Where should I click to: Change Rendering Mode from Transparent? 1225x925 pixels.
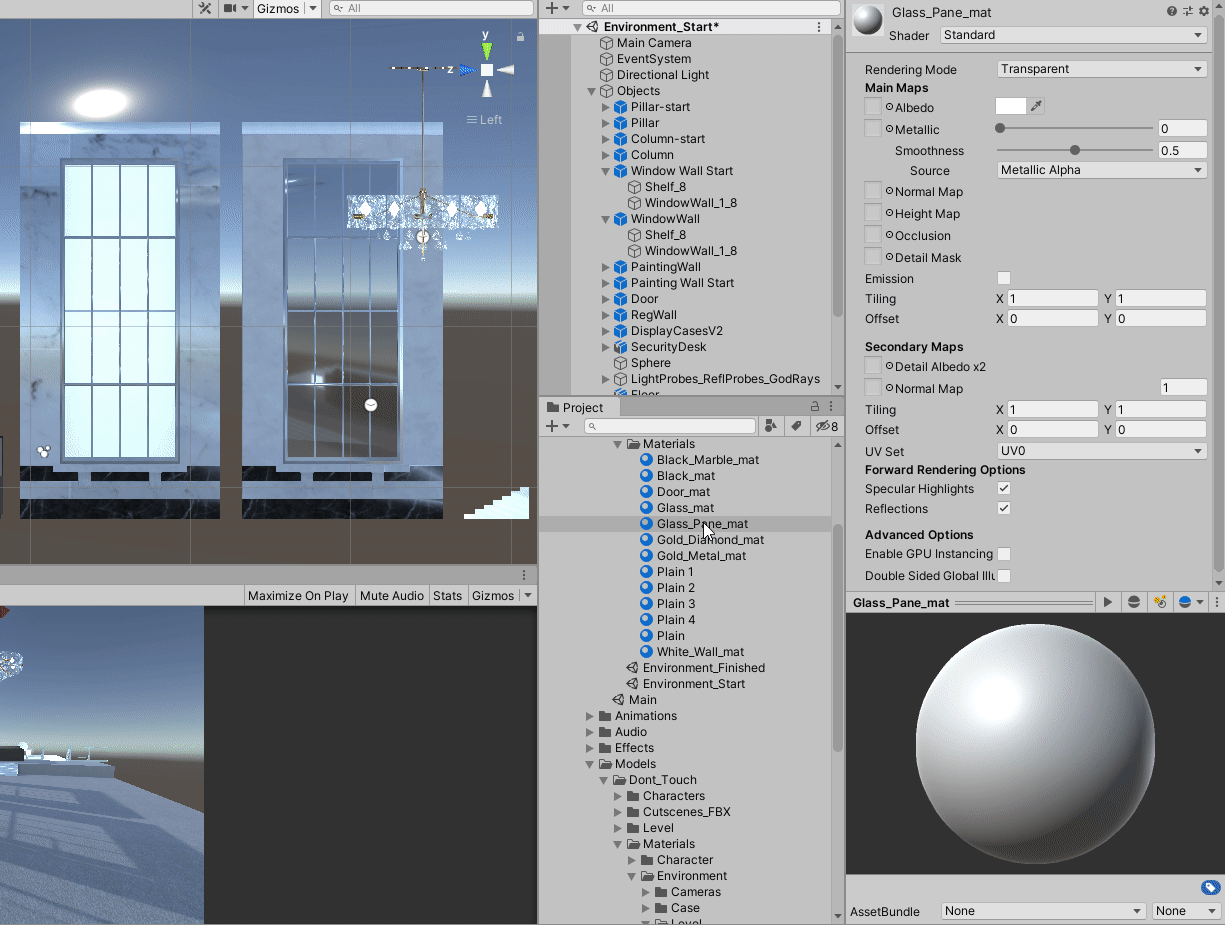point(1100,68)
